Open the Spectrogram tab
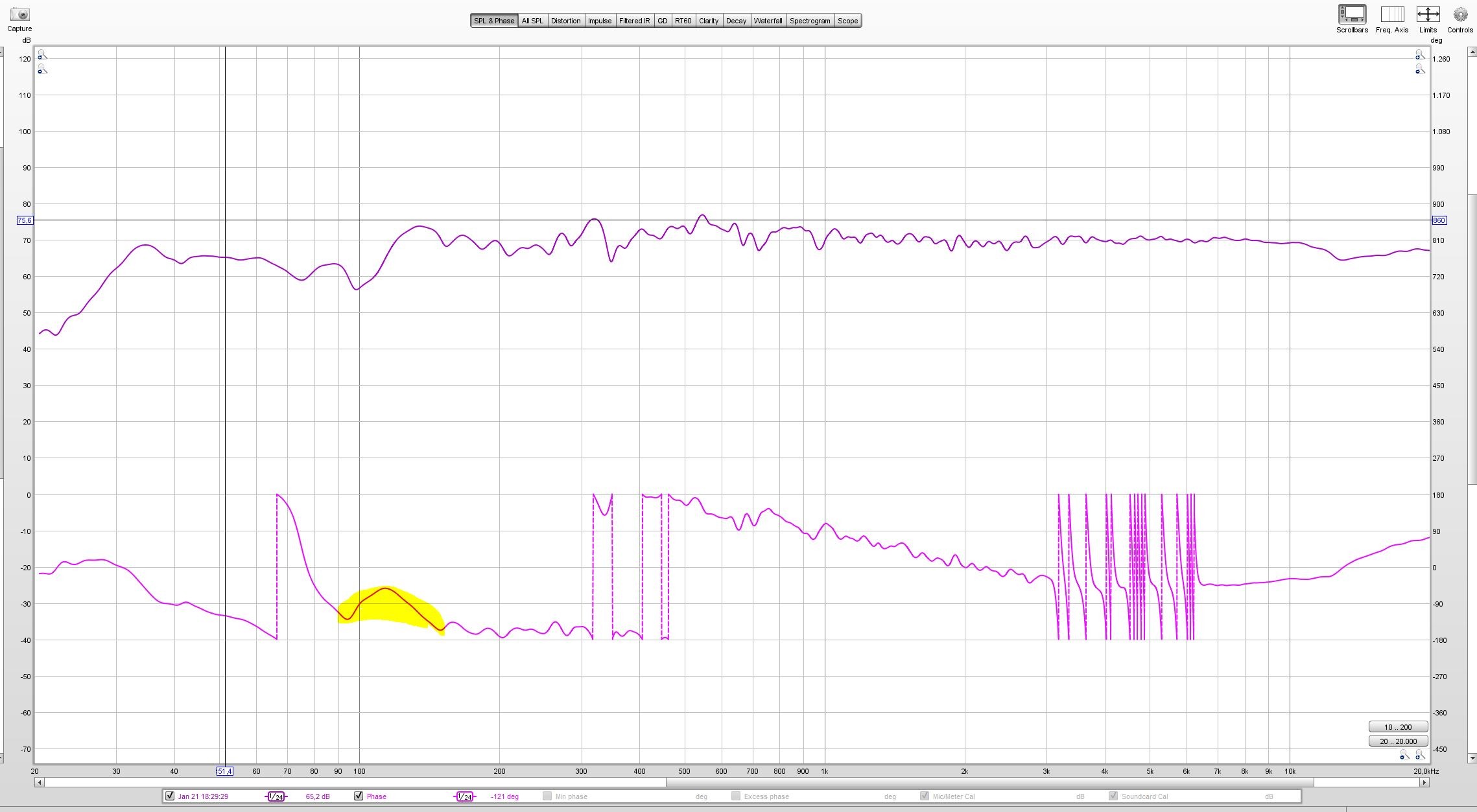This screenshot has height=812, width=1477. [810, 21]
